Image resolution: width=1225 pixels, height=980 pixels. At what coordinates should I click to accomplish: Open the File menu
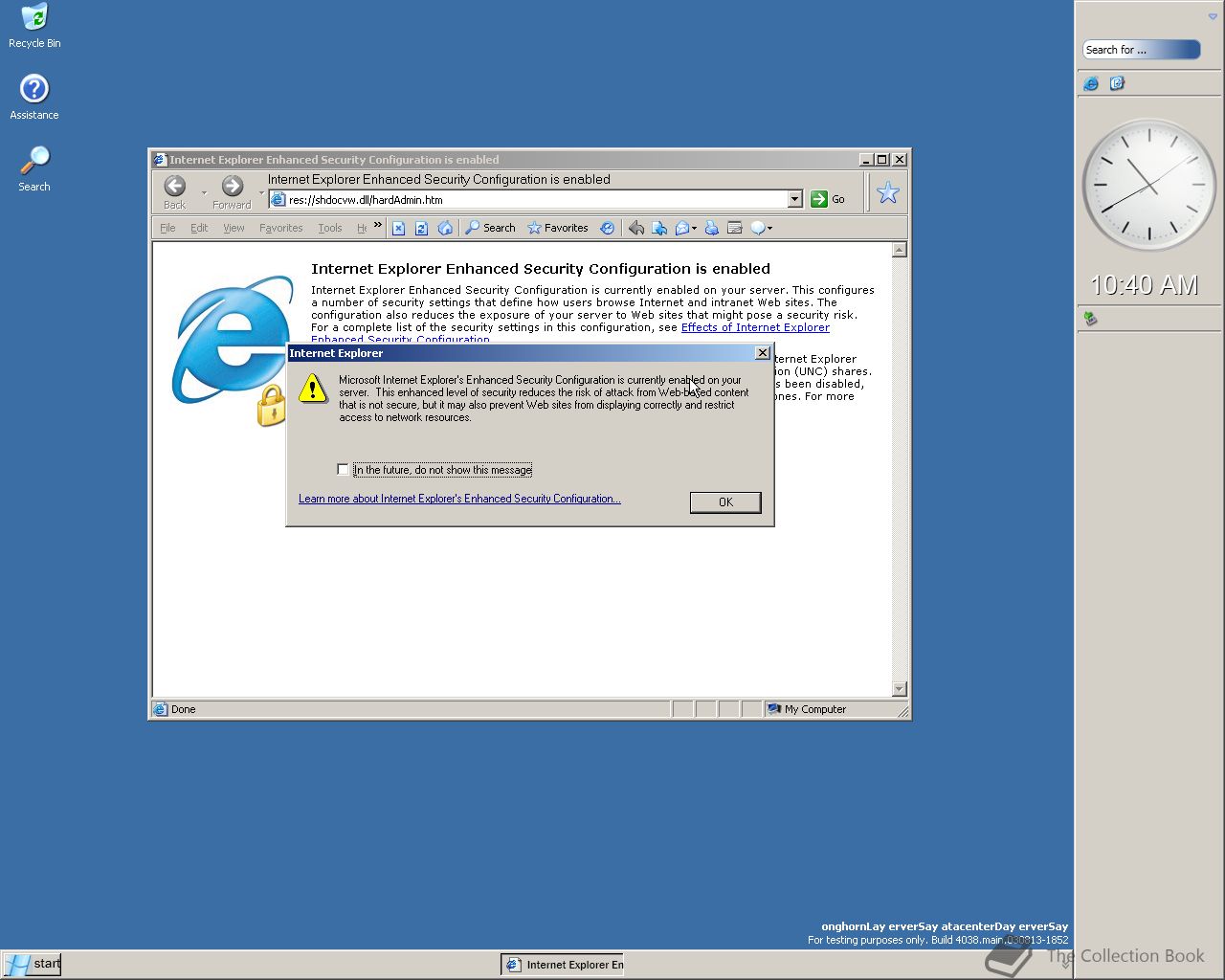point(167,228)
